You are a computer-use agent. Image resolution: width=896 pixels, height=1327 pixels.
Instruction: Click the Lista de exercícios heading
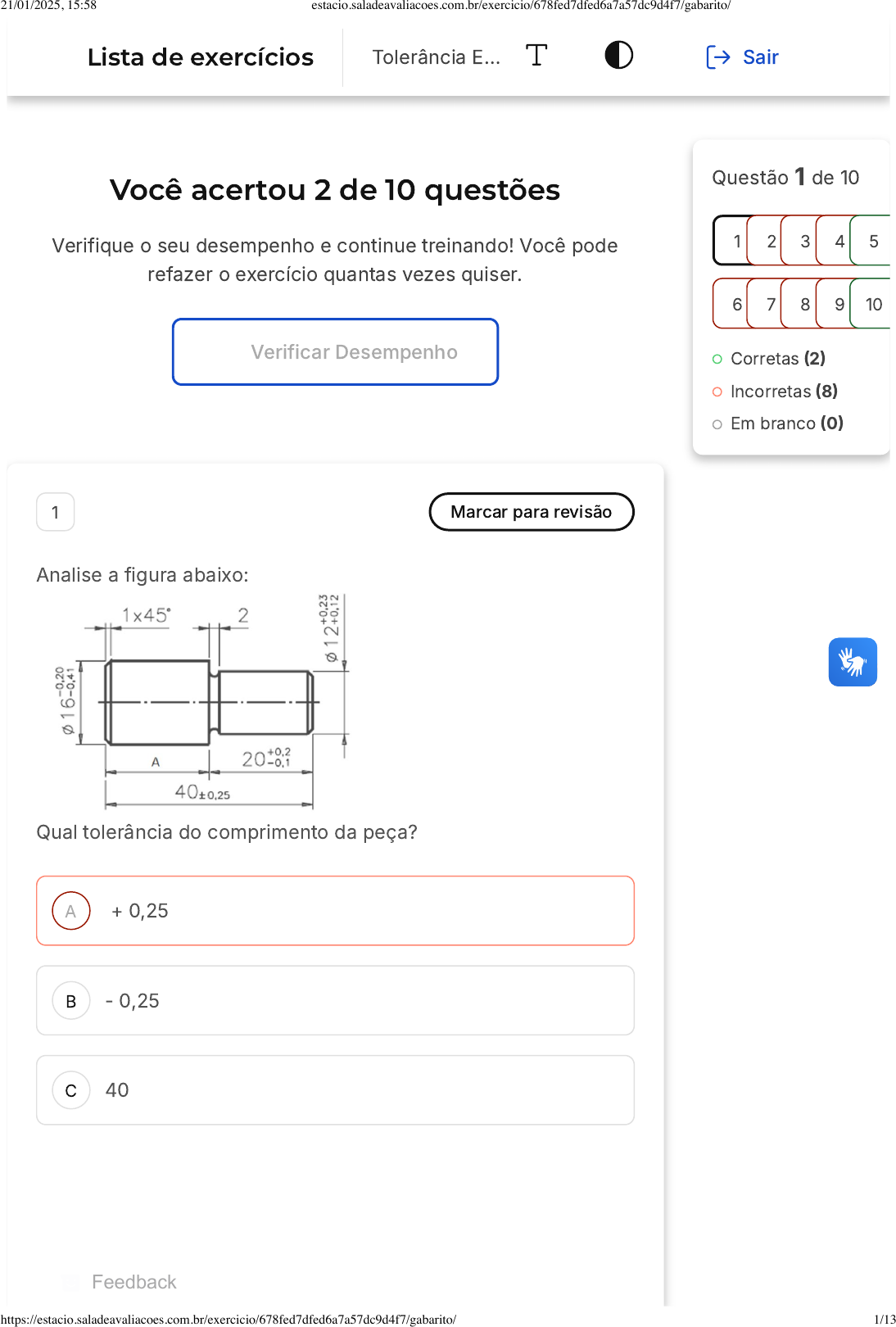pos(201,57)
